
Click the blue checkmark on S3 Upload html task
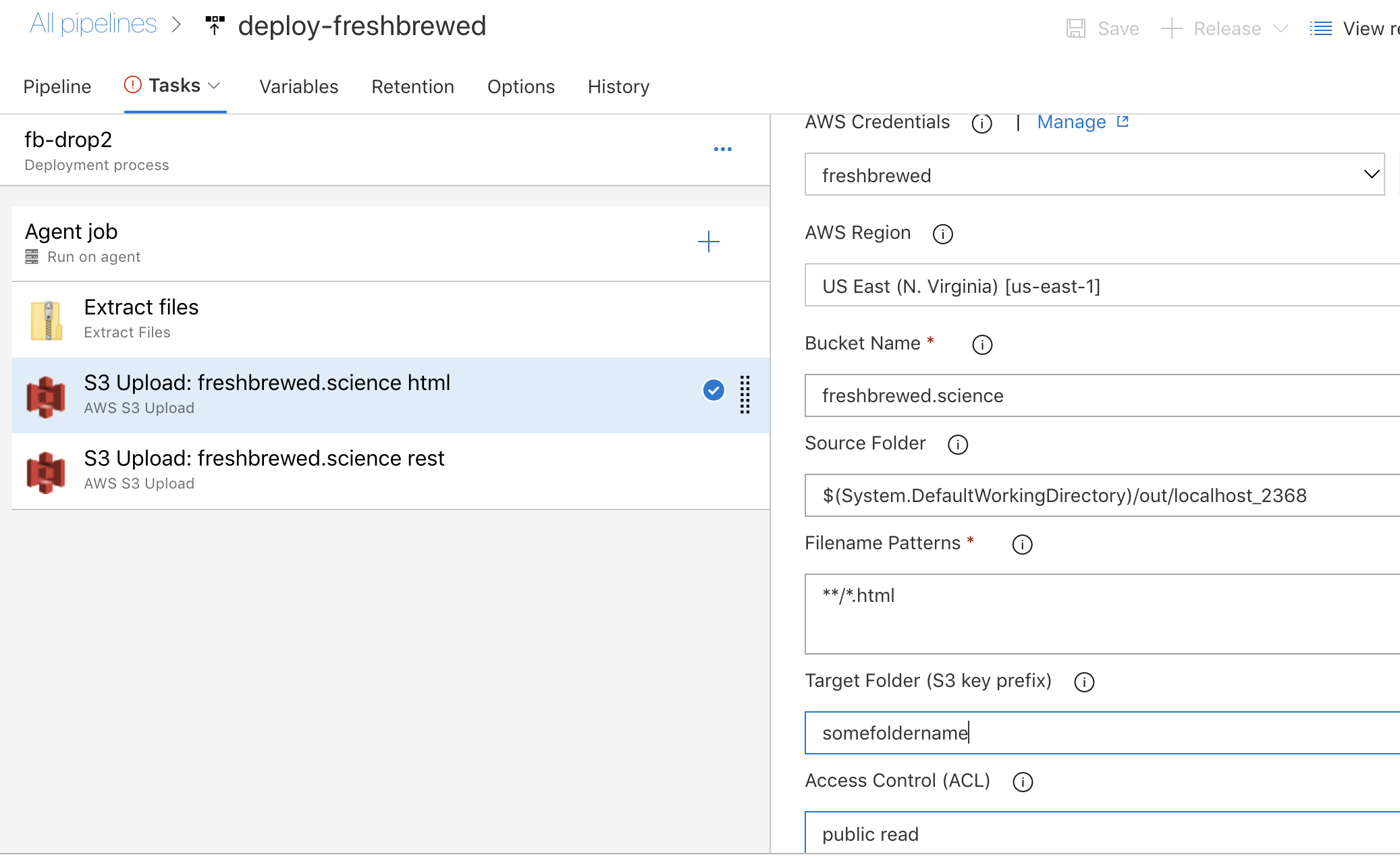click(714, 390)
